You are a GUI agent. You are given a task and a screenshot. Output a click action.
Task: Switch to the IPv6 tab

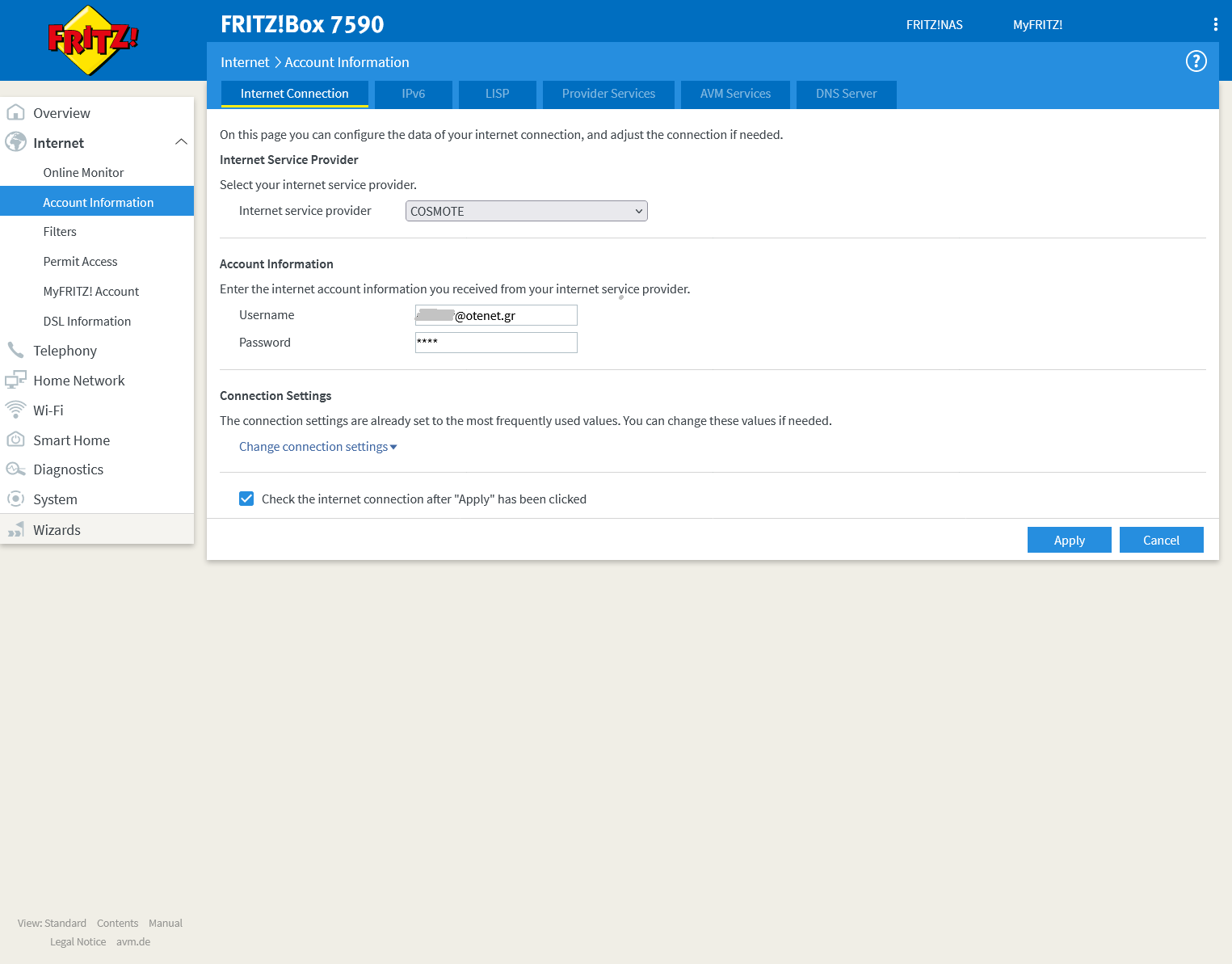[x=414, y=94]
